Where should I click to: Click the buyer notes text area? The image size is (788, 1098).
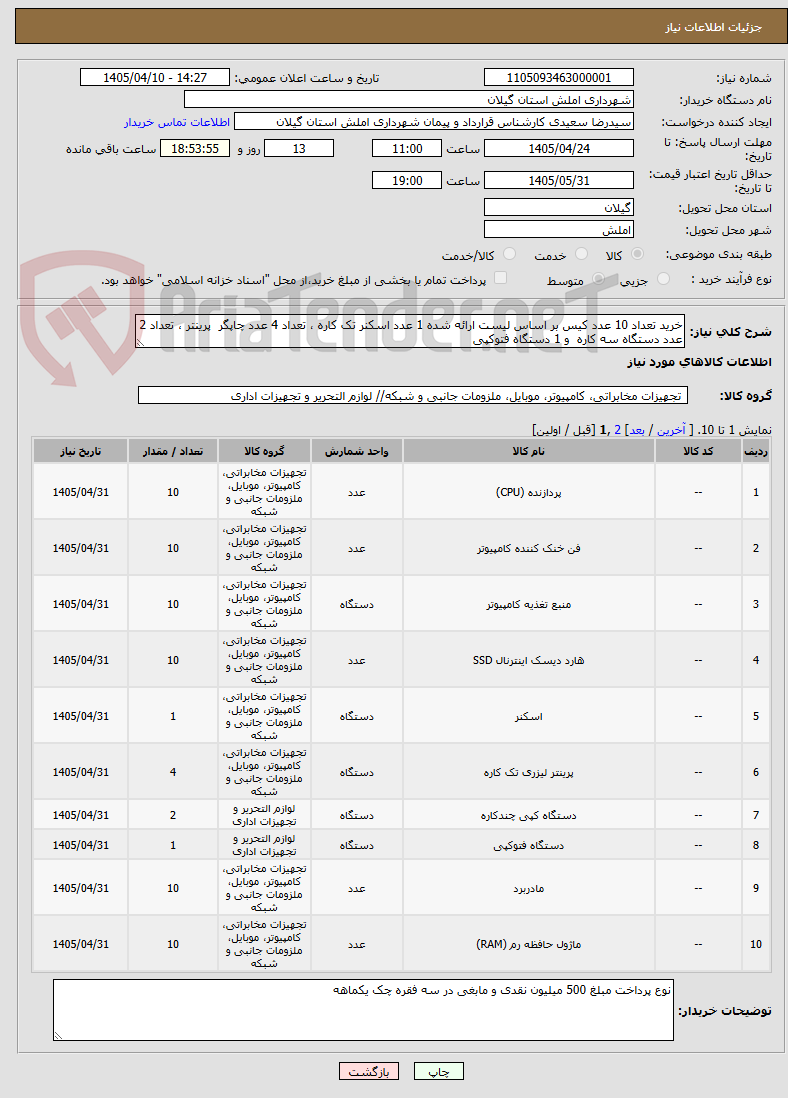pos(364,1010)
